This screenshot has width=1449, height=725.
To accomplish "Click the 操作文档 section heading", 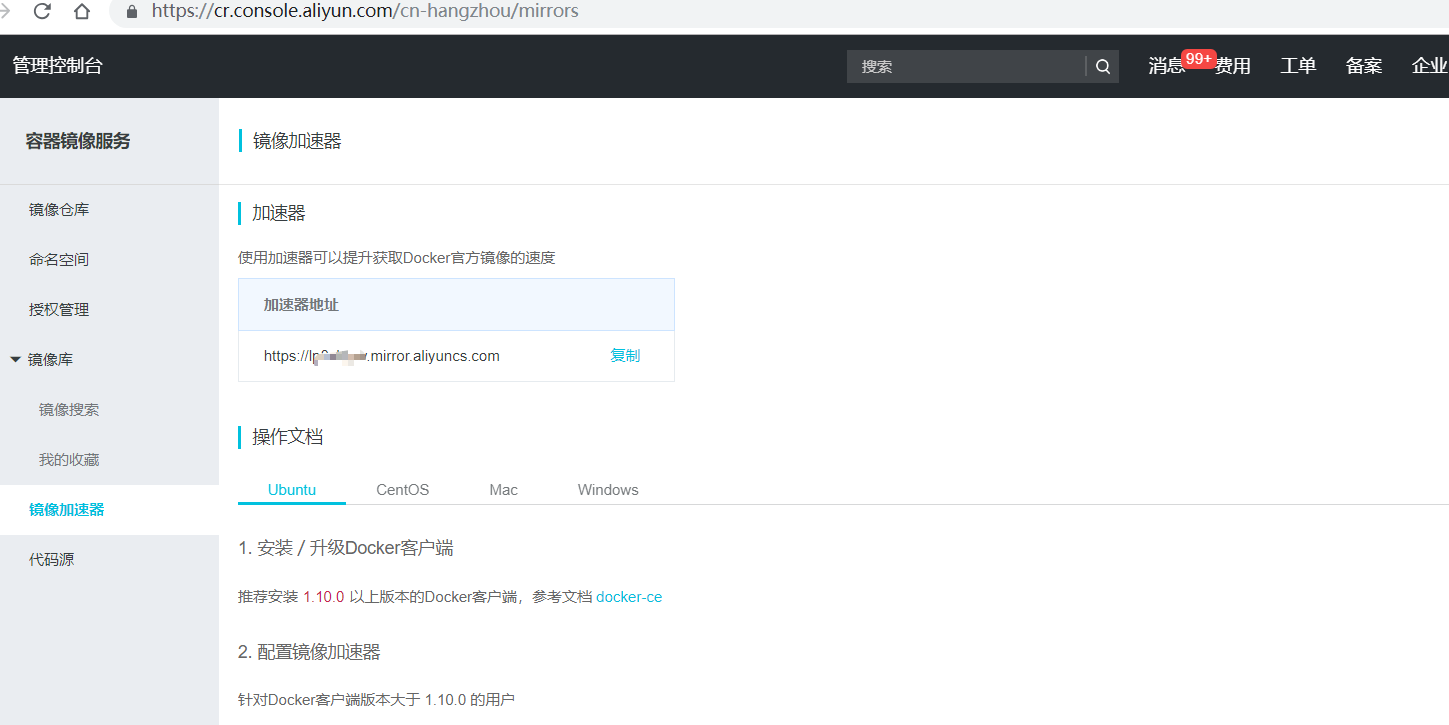I will tap(287, 437).
